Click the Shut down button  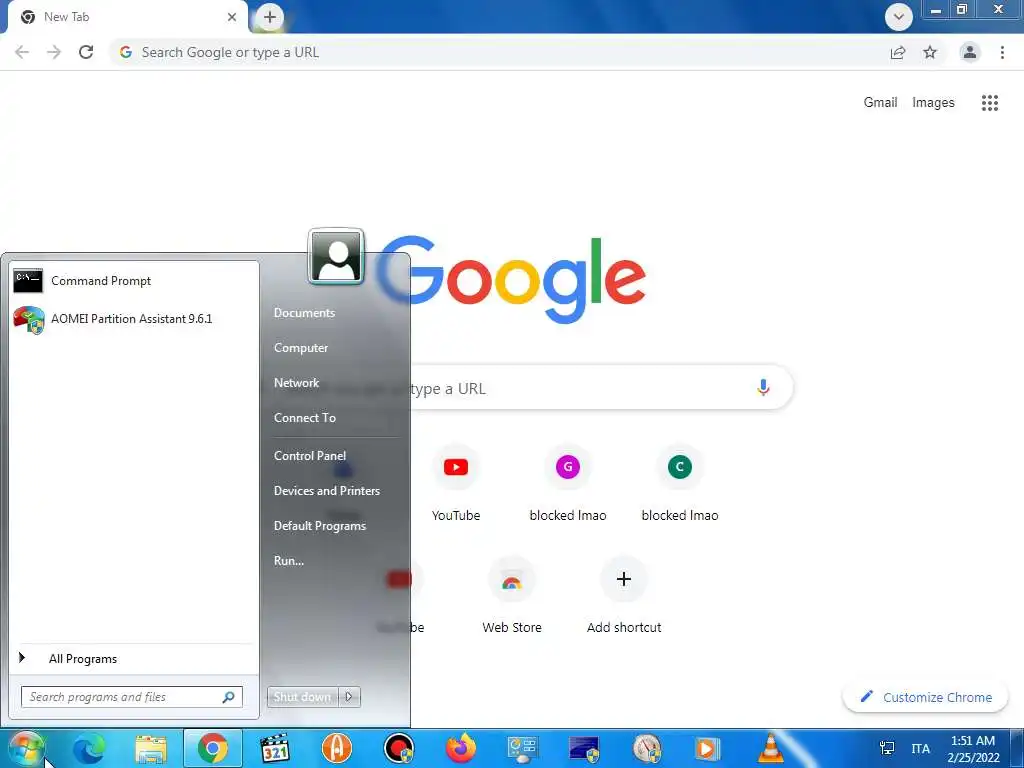point(302,697)
